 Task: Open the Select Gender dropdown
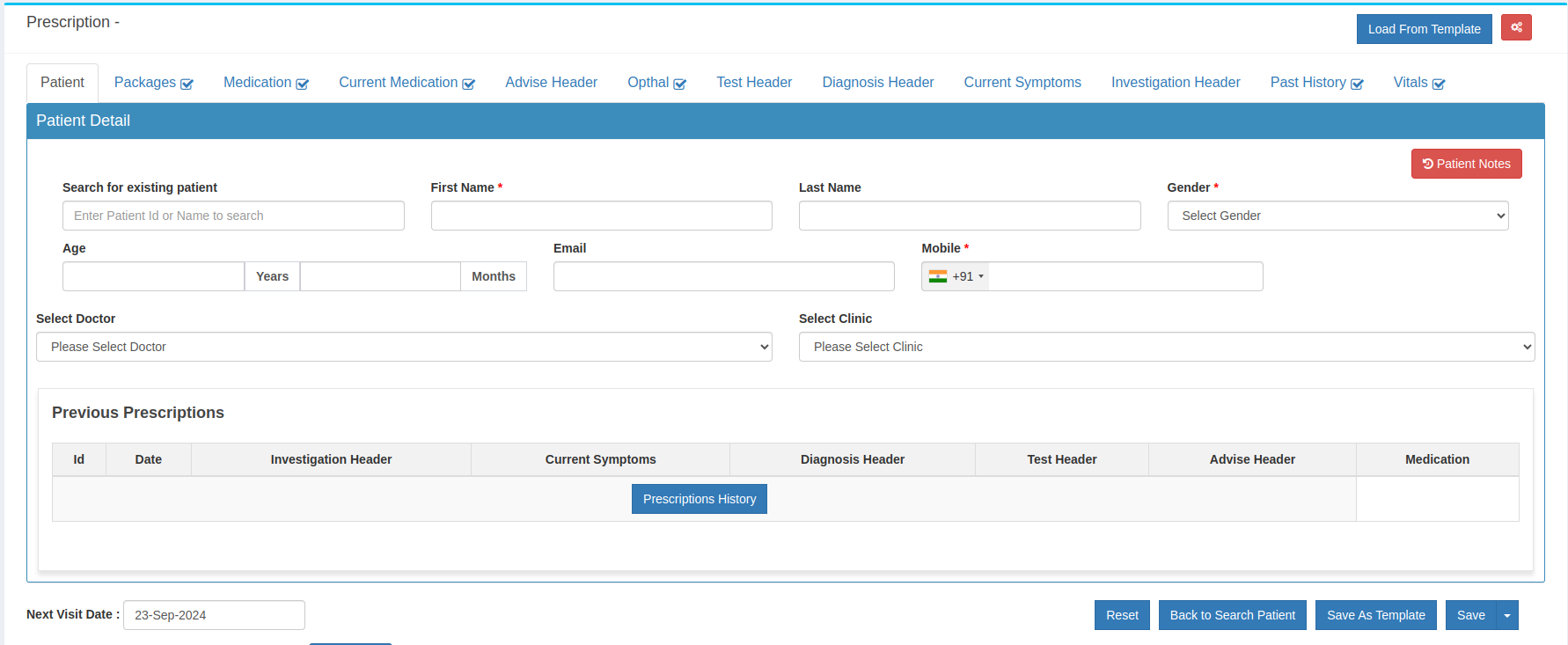(1337, 216)
